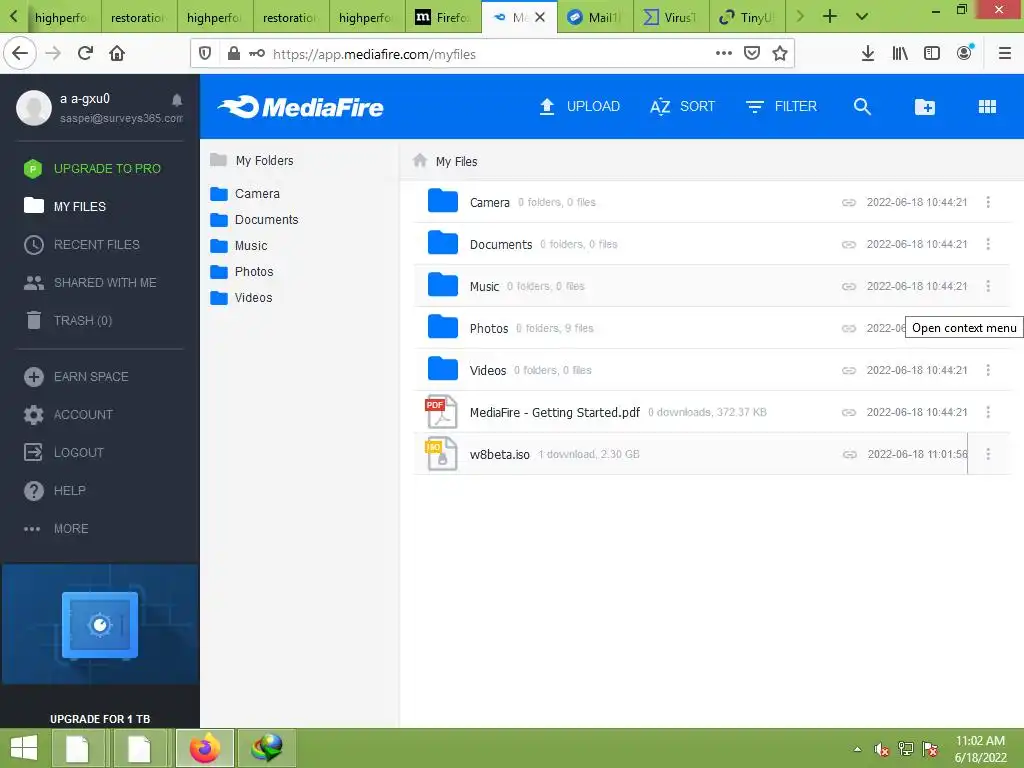Click the MediaFire logo
The height and width of the screenshot is (768, 1024).
coord(300,107)
